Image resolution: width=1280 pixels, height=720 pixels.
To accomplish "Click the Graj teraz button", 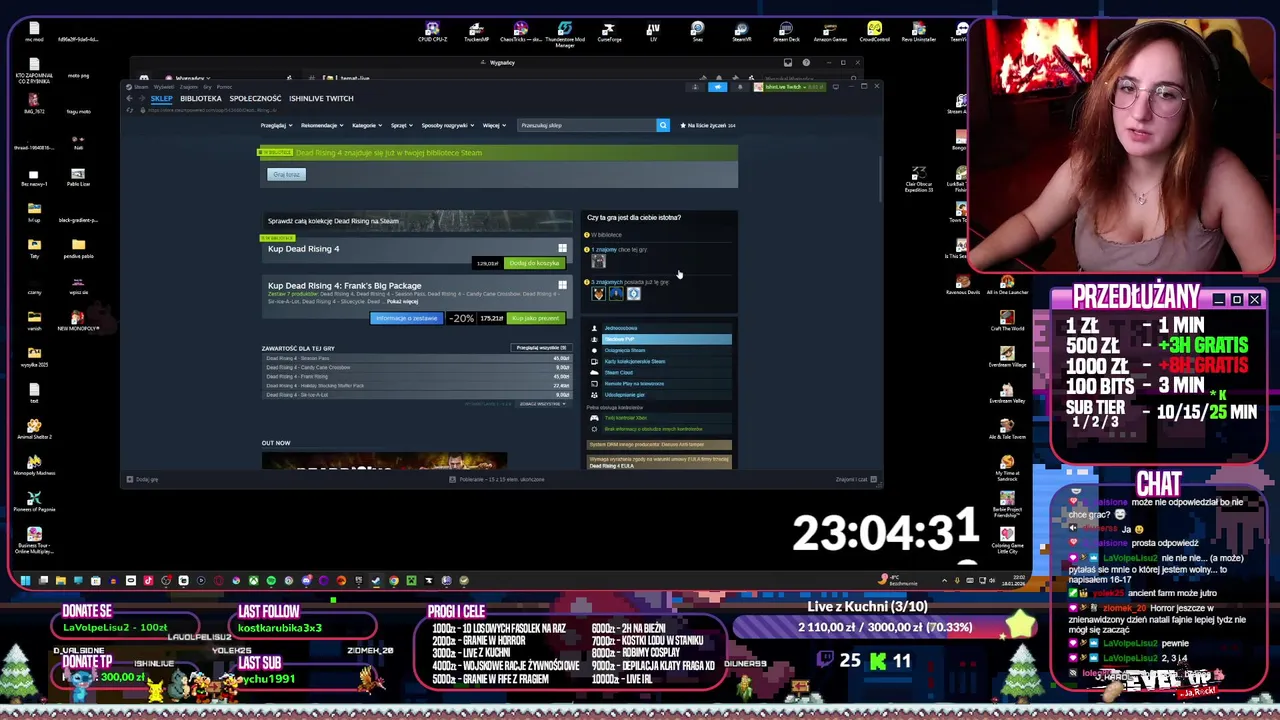I will 286,175.
